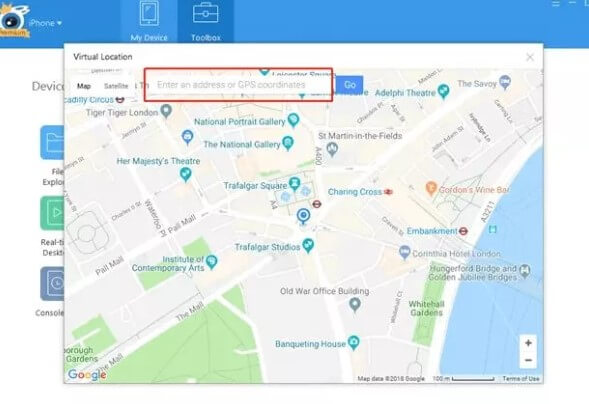
Task: Select Trafalgar Square marker
Action: click(x=295, y=184)
